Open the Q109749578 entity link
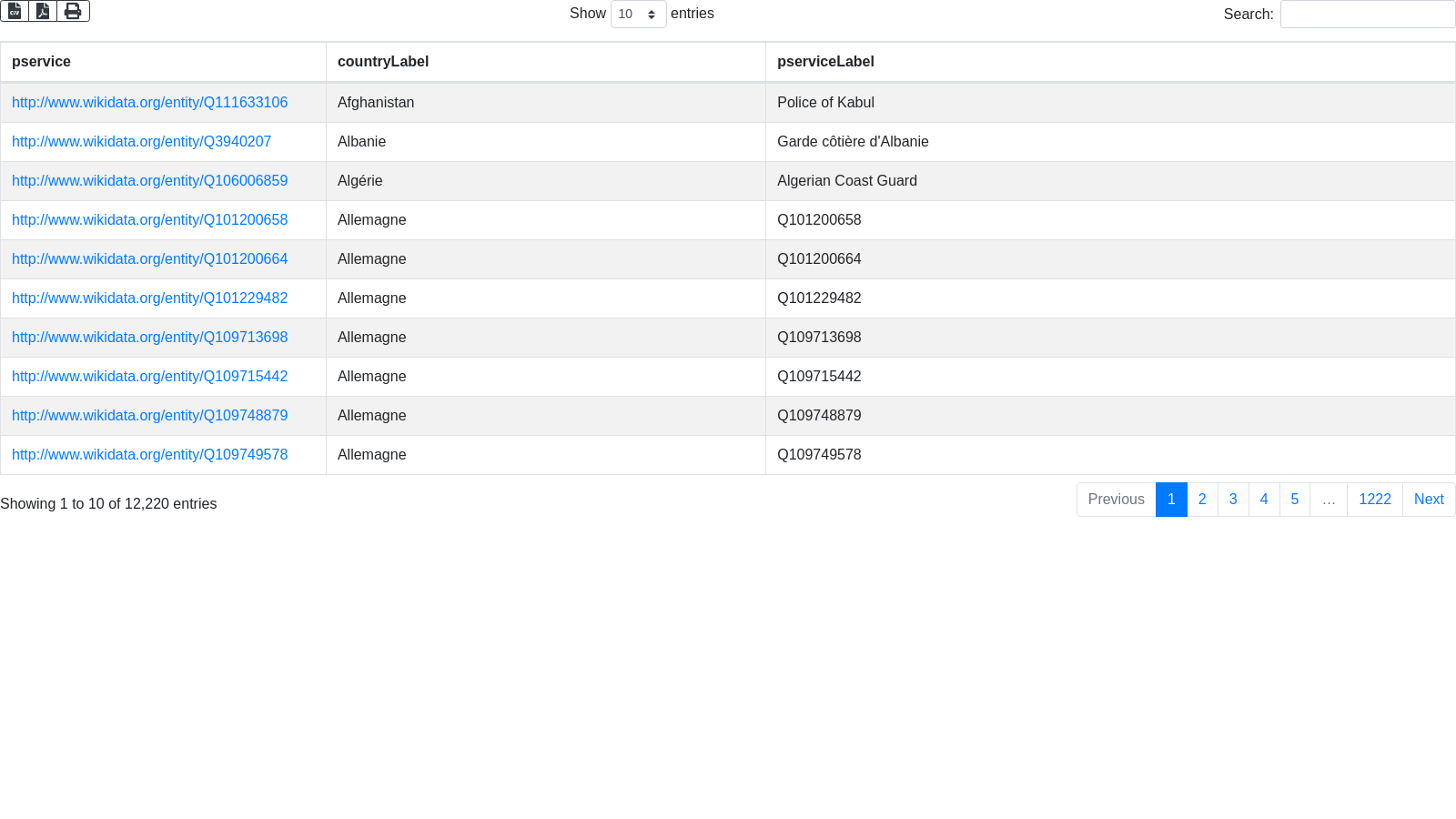 coord(149,455)
